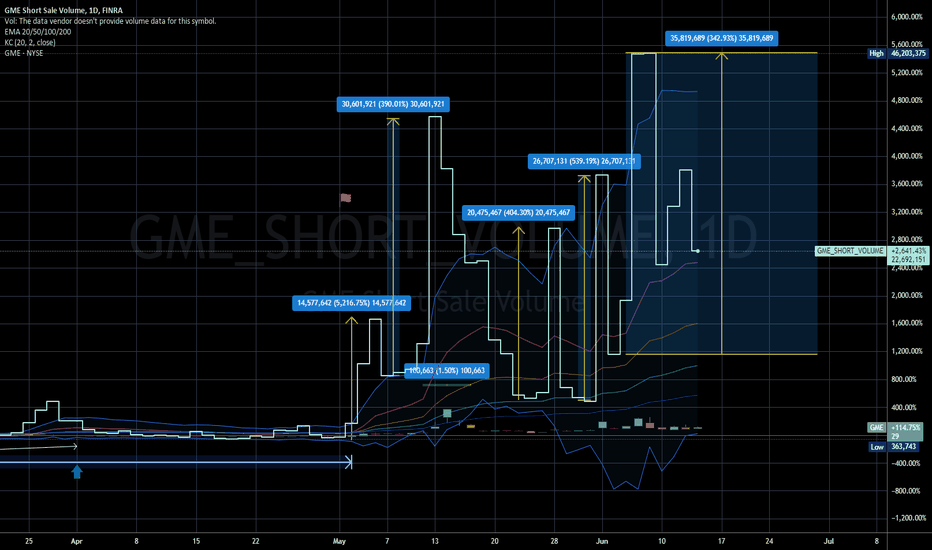932x550 pixels.
Task: Click 'Jul' on the date axis
Action: click(829, 542)
